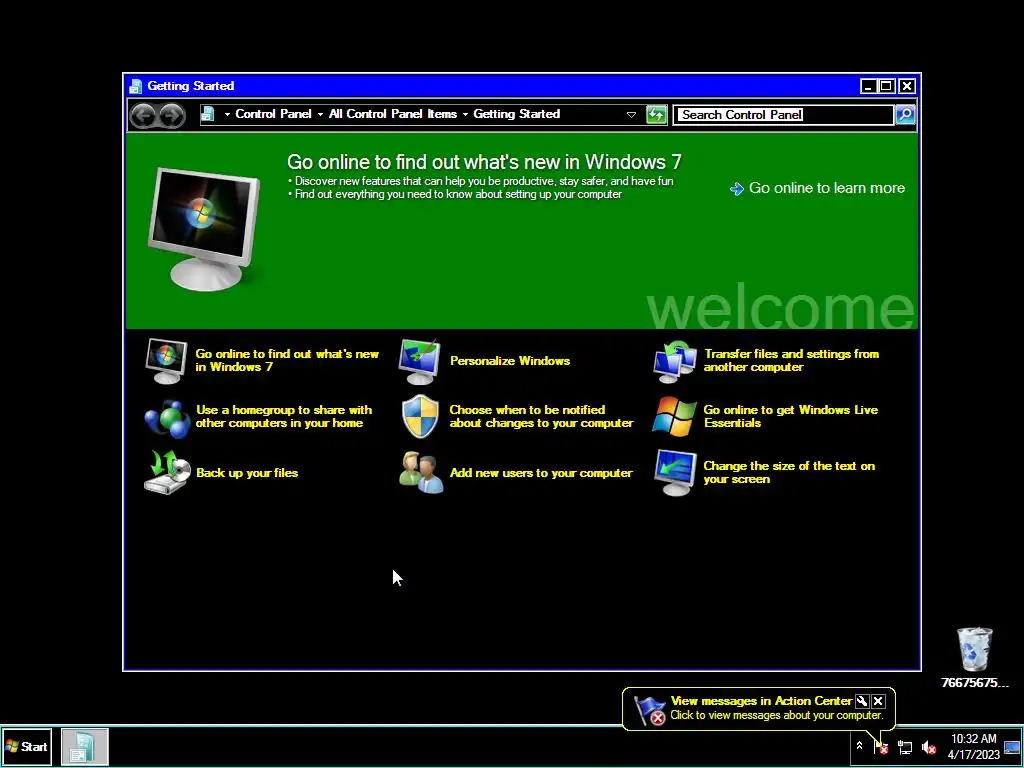Screen dimensions: 1024x768
Task: Select All Control Panel Items breadcrumb
Action: pos(392,114)
